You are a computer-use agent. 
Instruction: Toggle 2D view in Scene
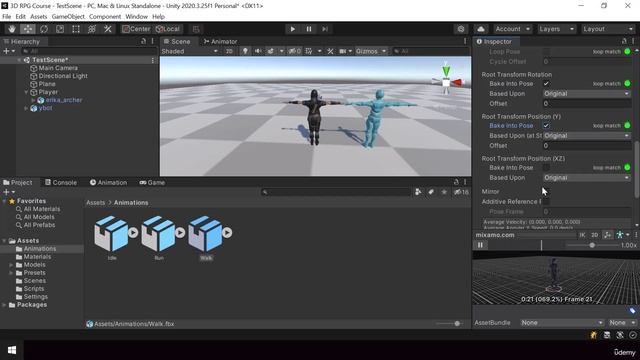229,51
